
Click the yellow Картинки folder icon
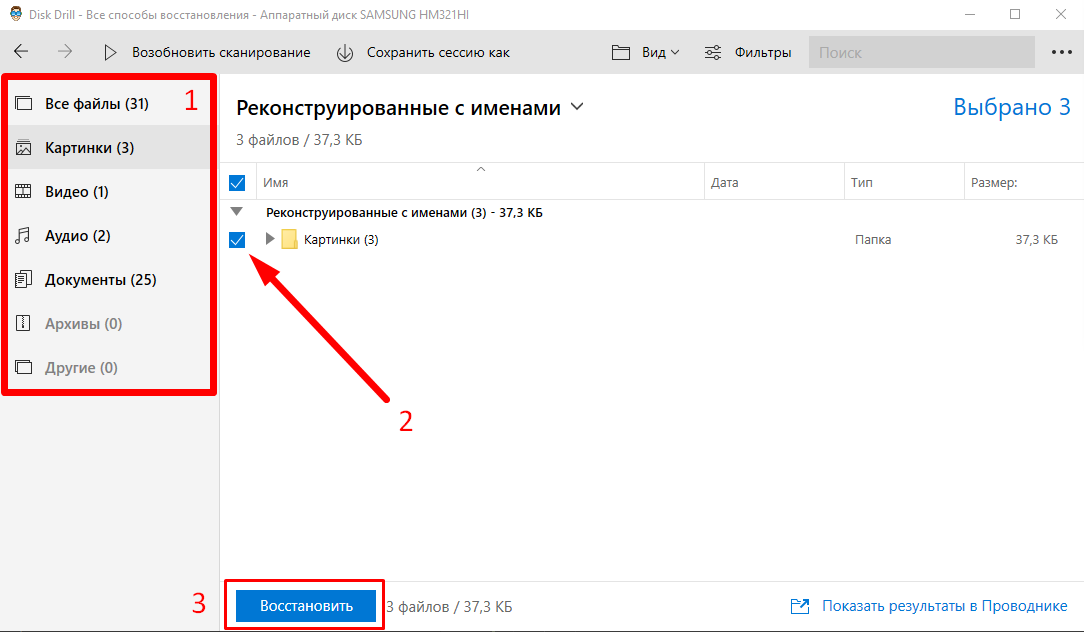pos(290,239)
